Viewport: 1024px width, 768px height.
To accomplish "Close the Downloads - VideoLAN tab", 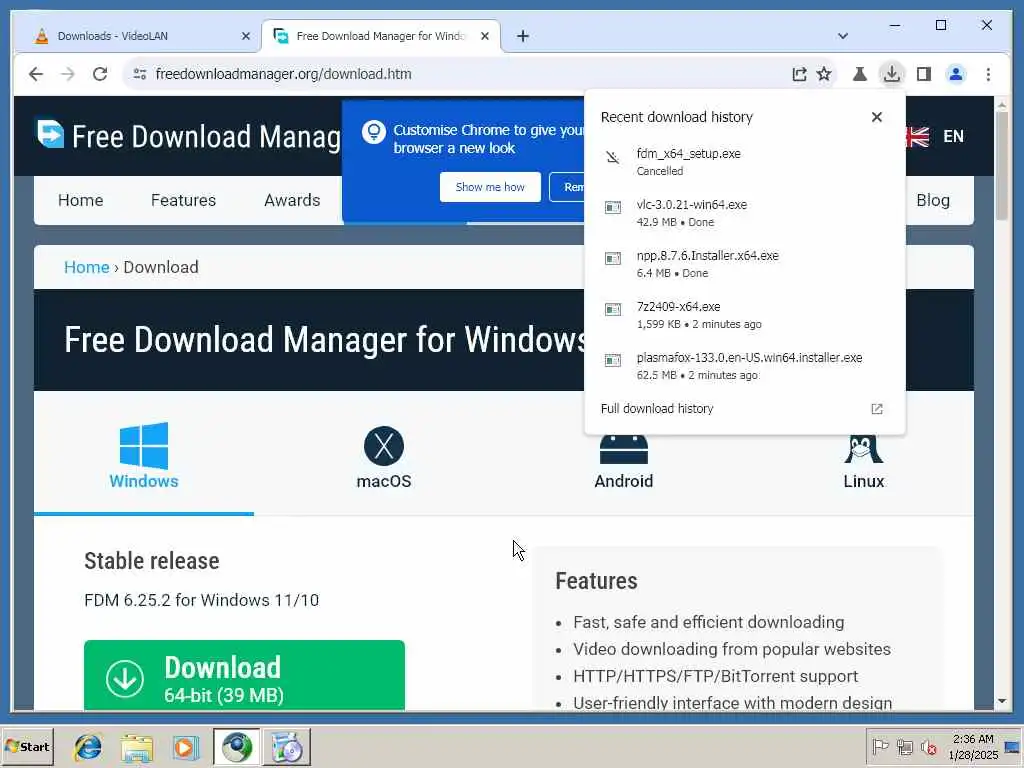I will [x=246, y=36].
